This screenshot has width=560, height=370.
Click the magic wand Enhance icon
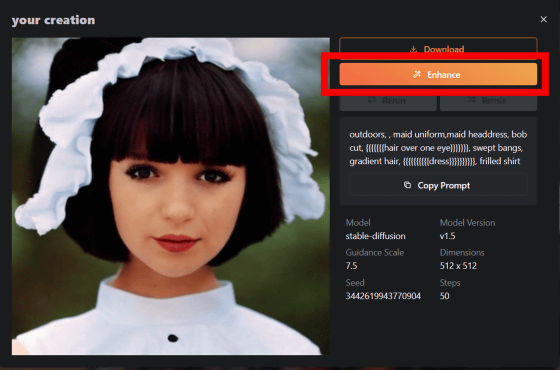pyautogui.click(x=417, y=74)
